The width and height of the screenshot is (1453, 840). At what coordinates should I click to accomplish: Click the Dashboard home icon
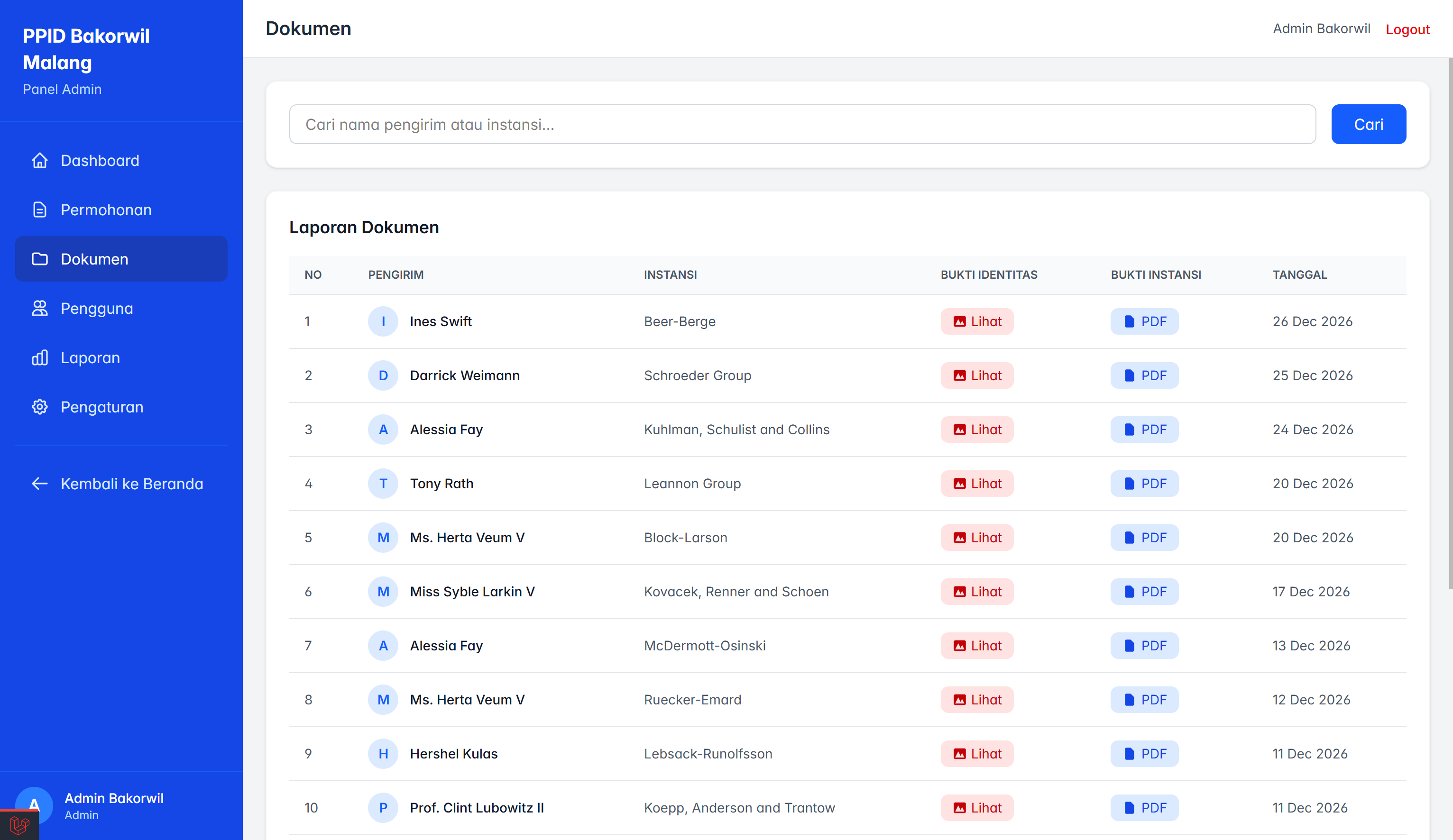pos(40,160)
